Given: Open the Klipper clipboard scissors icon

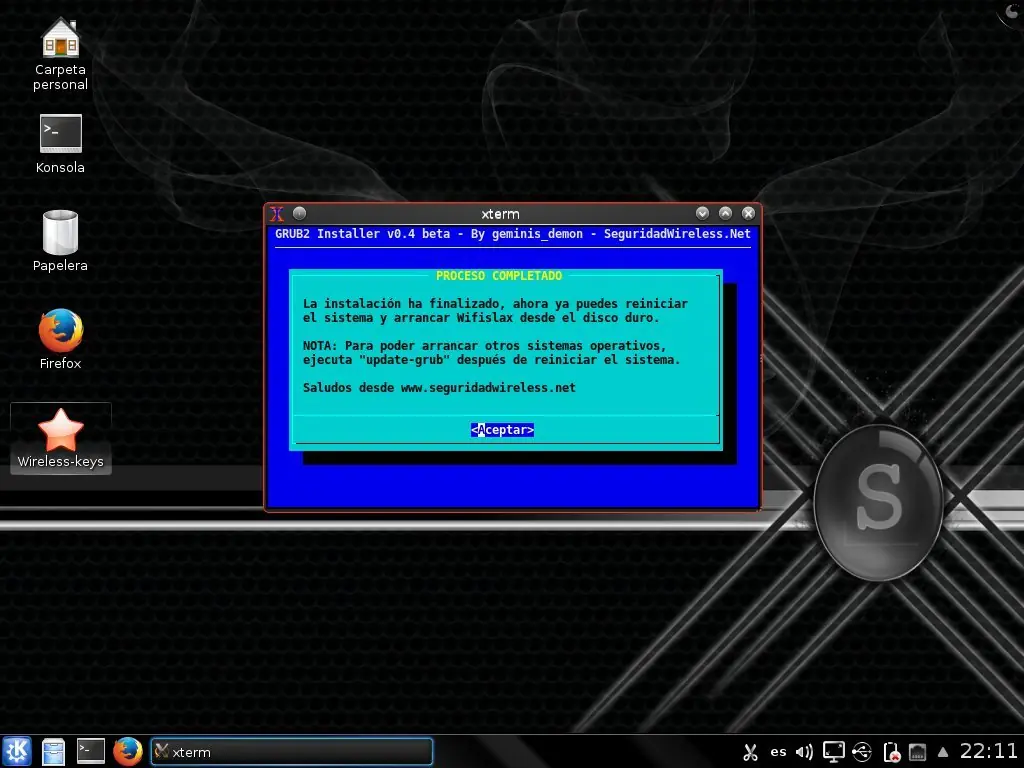Looking at the screenshot, I should tap(750, 752).
